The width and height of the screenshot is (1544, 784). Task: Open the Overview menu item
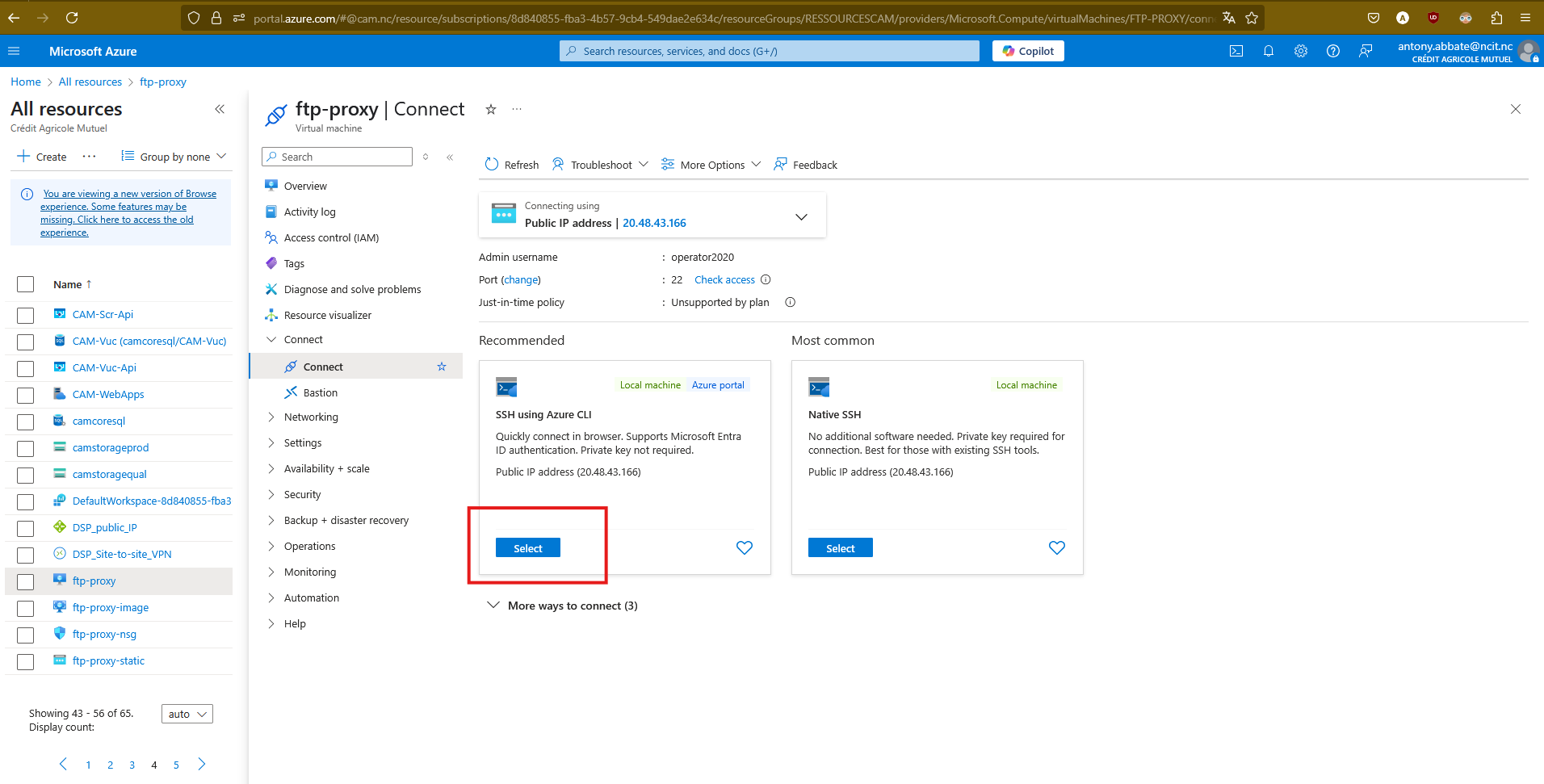305,186
